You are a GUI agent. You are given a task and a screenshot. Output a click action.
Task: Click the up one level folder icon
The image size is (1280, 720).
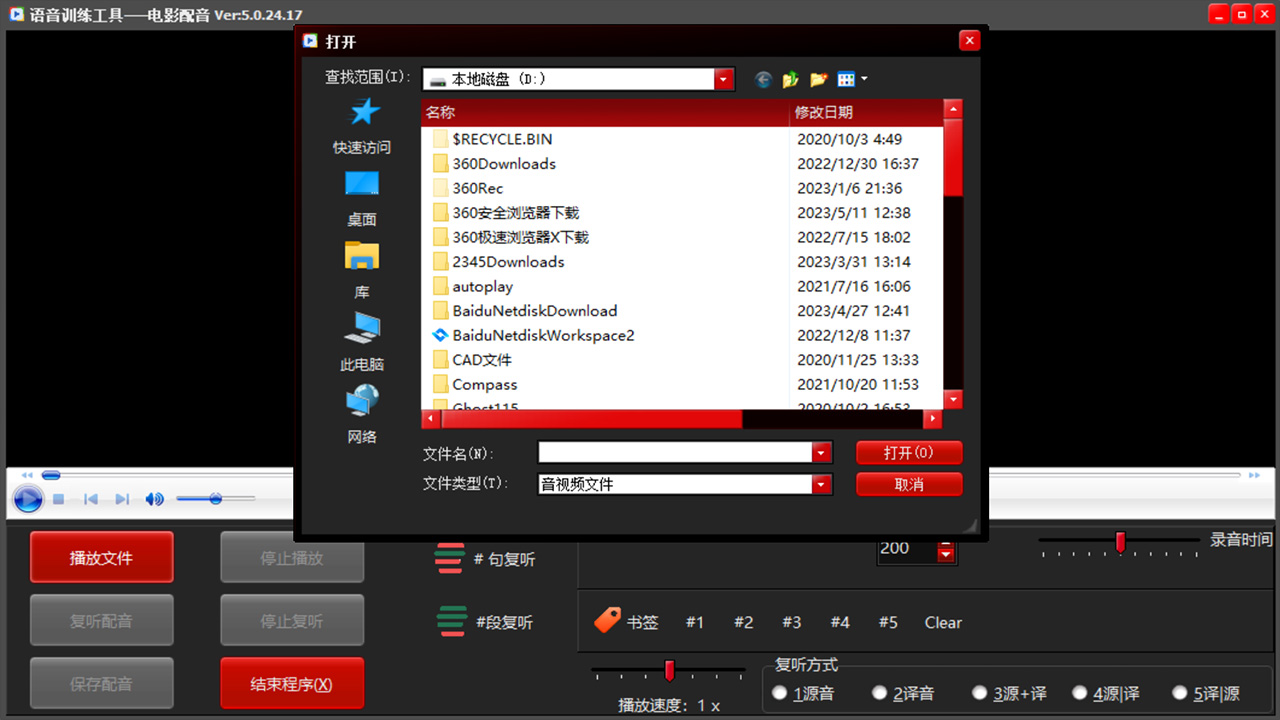pos(791,80)
